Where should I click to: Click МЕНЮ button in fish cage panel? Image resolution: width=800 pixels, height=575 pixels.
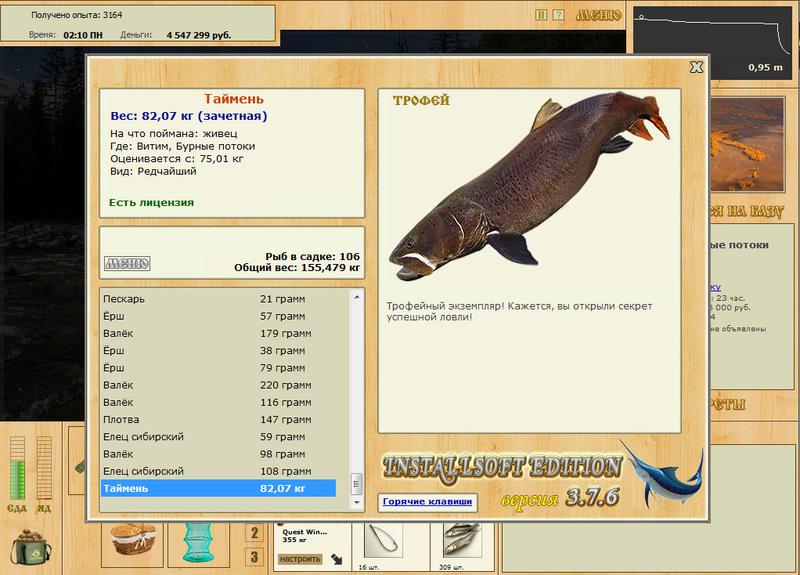click(127, 263)
